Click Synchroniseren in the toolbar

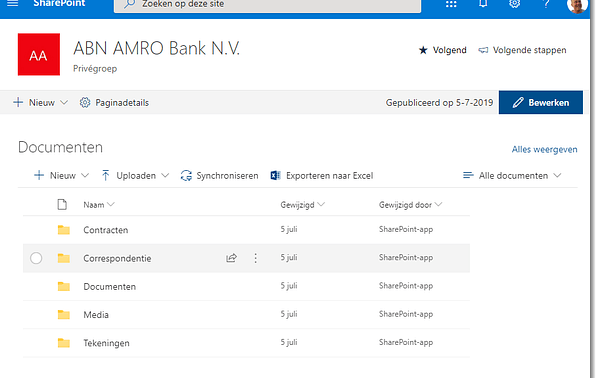pyautogui.click(x=227, y=176)
